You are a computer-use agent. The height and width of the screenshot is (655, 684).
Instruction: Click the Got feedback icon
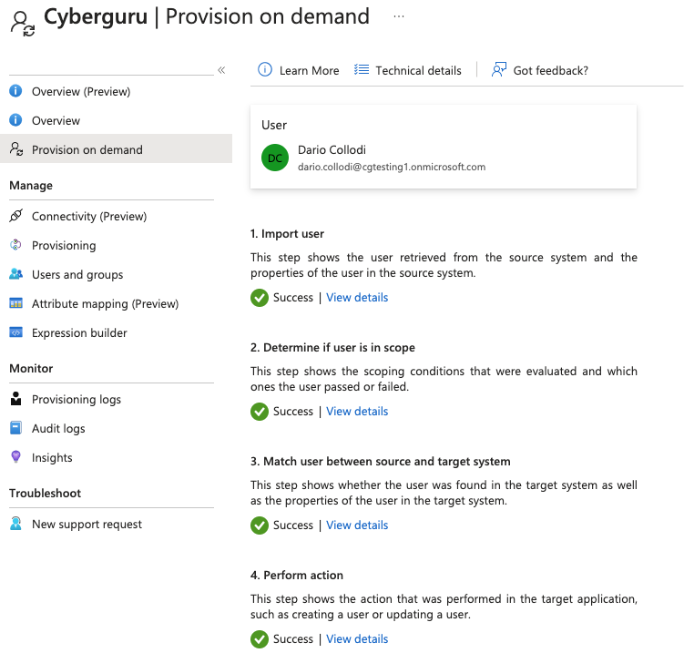pyautogui.click(x=499, y=70)
